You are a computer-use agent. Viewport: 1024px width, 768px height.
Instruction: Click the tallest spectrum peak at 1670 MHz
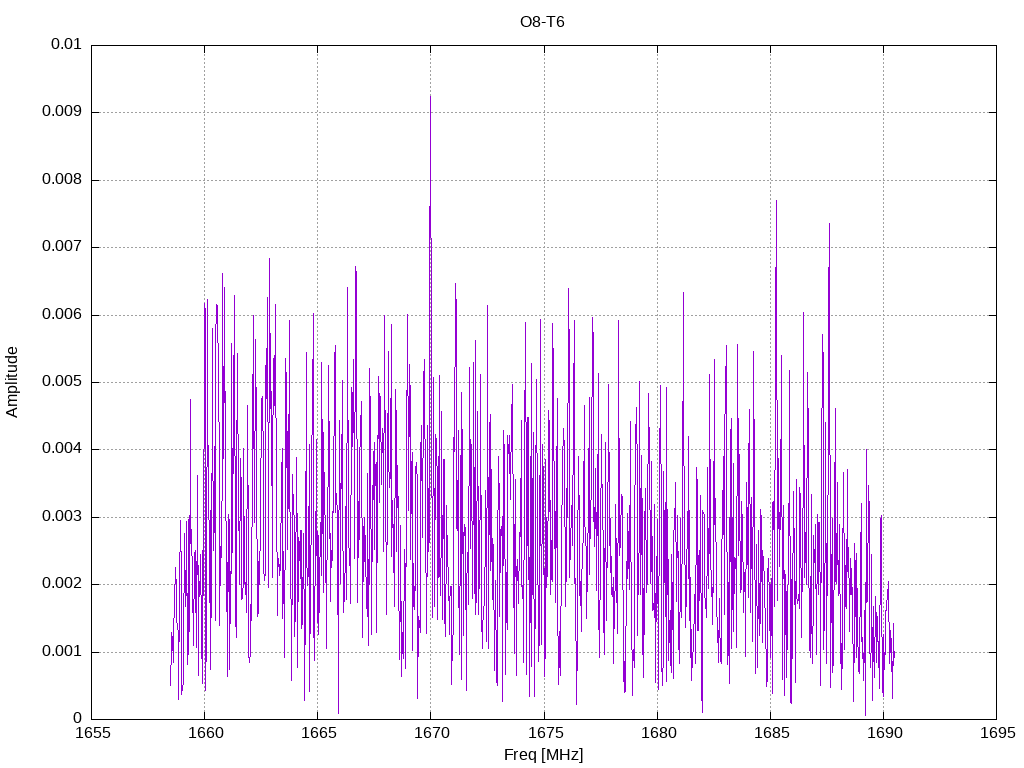click(430, 97)
